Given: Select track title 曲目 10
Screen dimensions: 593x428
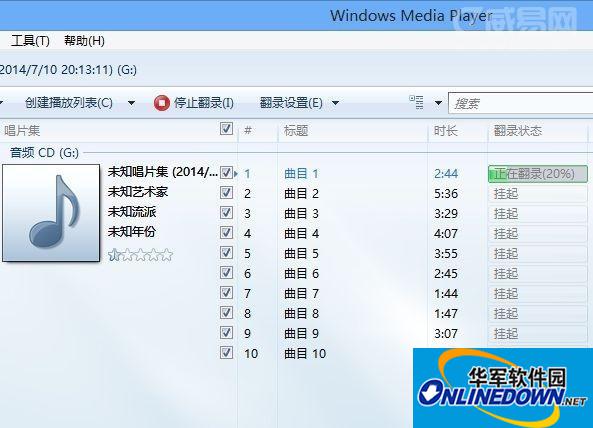Looking at the screenshot, I should pyautogui.click(x=305, y=354).
